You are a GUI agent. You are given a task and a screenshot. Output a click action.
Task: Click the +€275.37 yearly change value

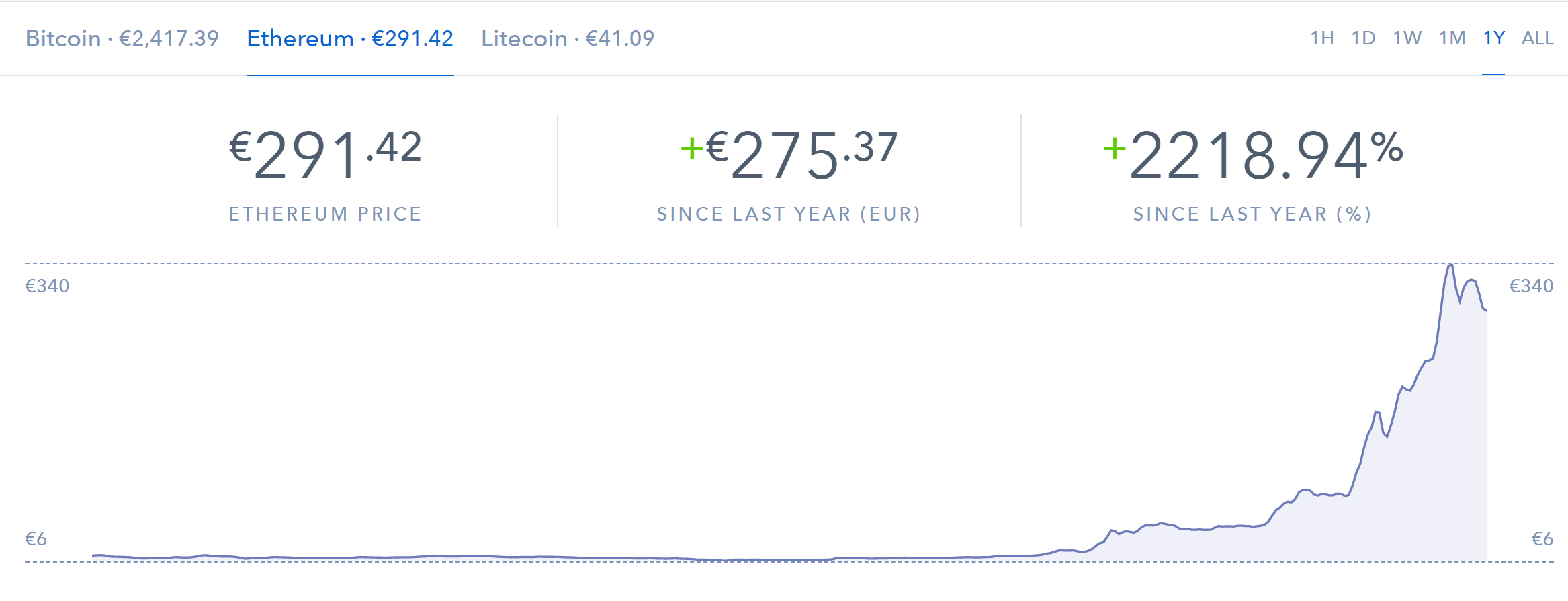(x=789, y=155)
